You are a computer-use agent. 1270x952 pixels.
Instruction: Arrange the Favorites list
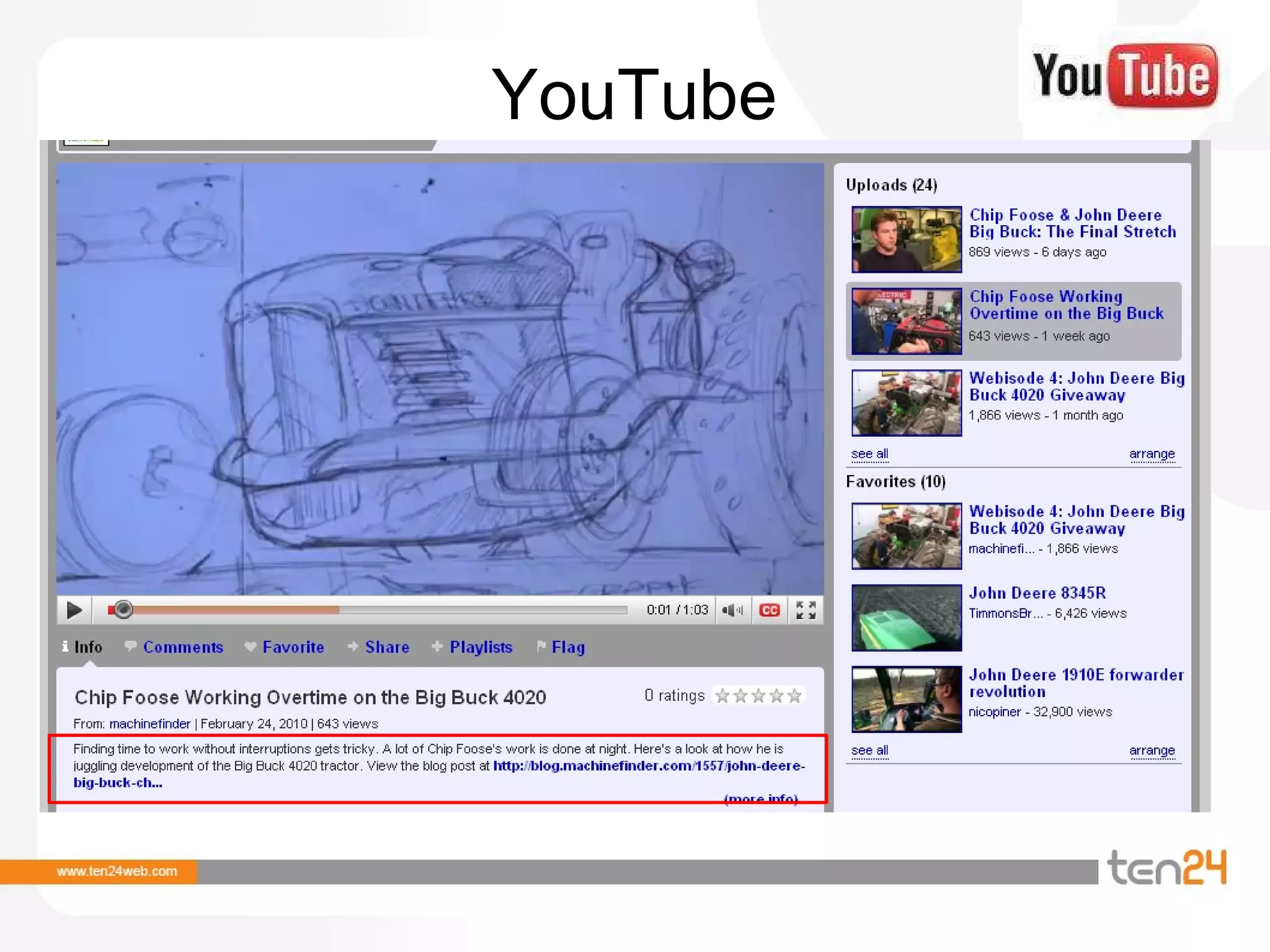[x=1152, y=750]
